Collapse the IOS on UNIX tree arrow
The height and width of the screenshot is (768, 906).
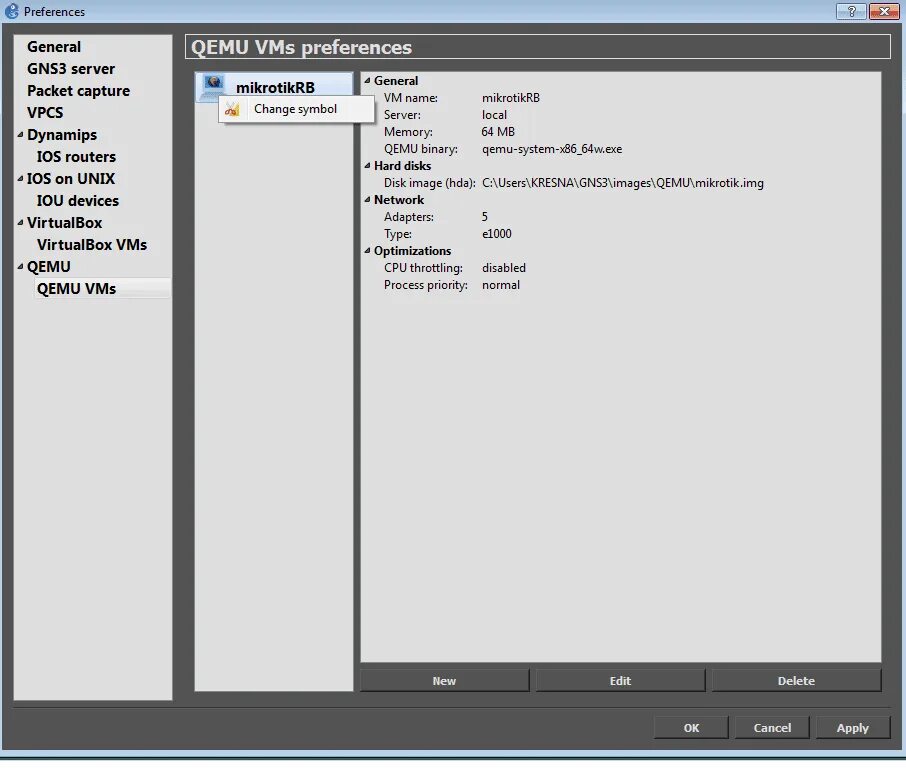20,179
